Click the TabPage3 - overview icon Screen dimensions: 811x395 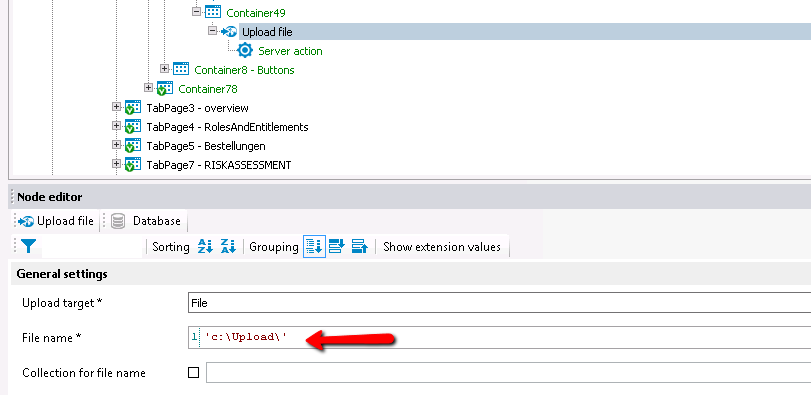133,108
